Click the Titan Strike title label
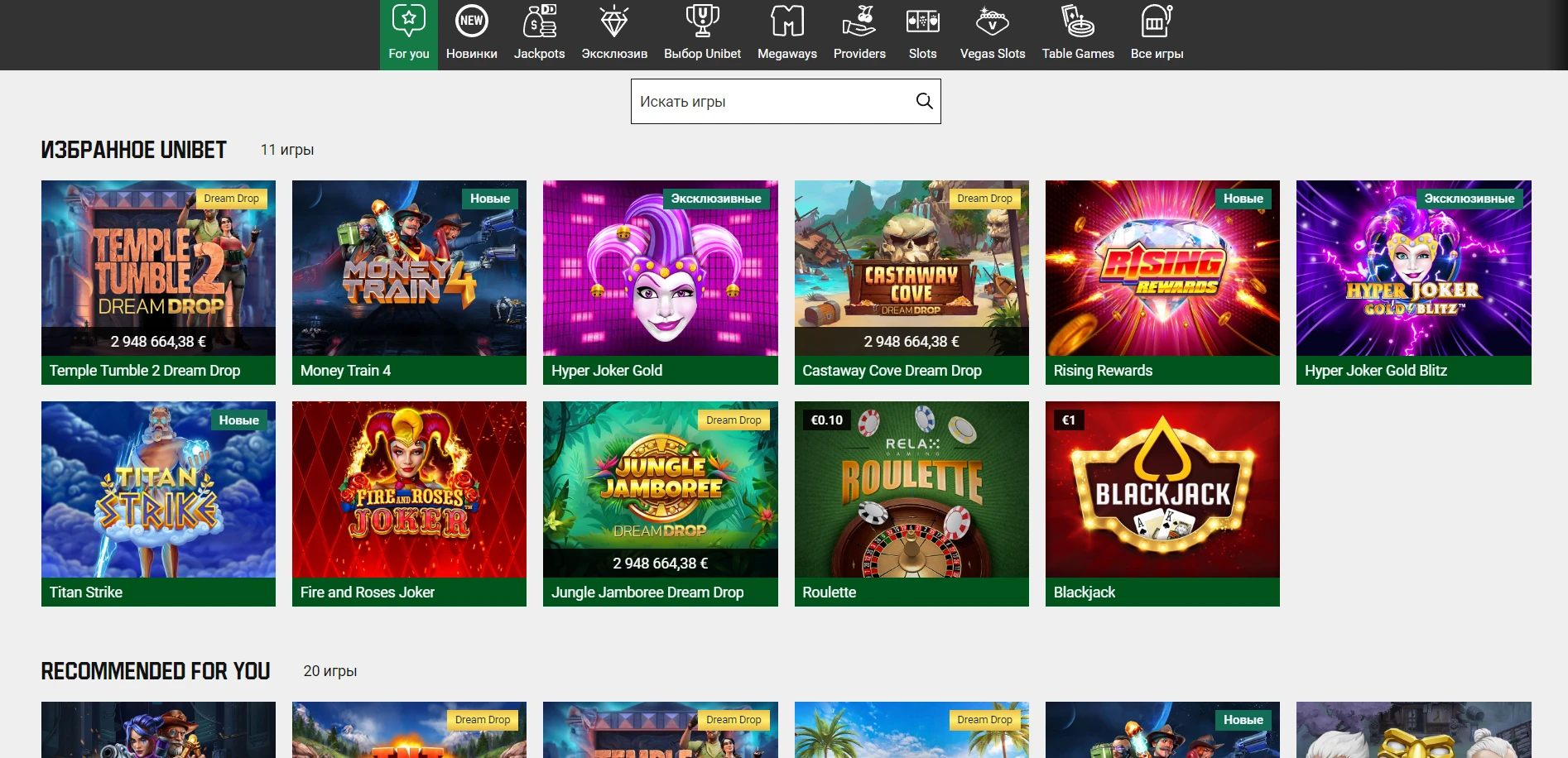This screenshot has width=1568, height=758. point(86,592)
